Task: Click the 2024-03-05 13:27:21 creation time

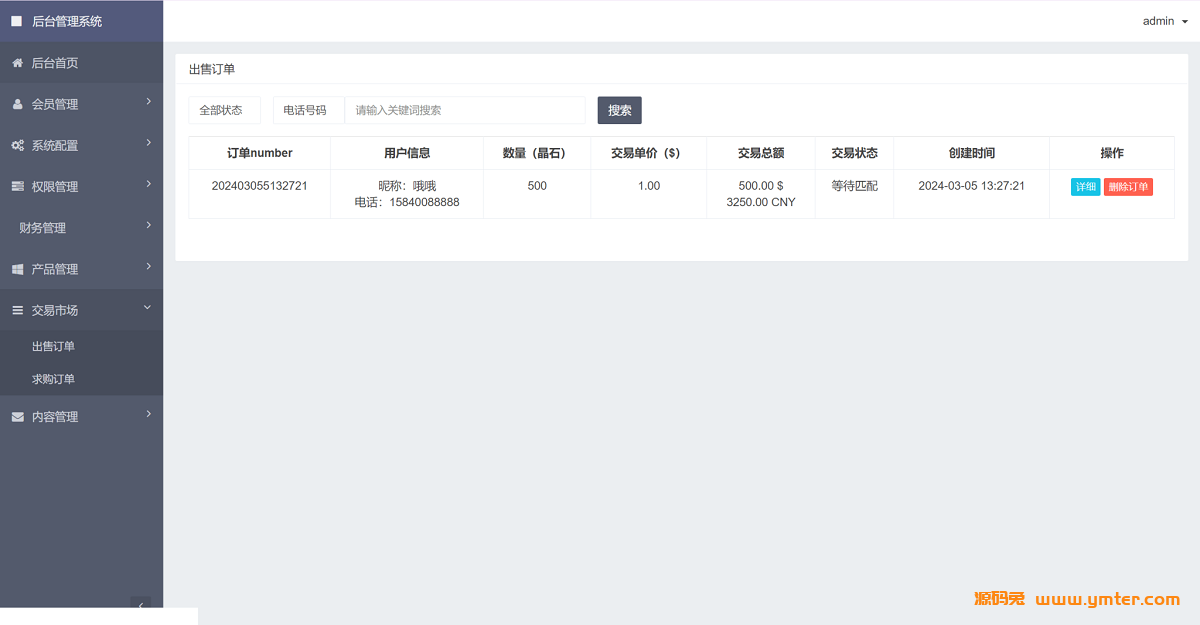Action: click(972, 186)
